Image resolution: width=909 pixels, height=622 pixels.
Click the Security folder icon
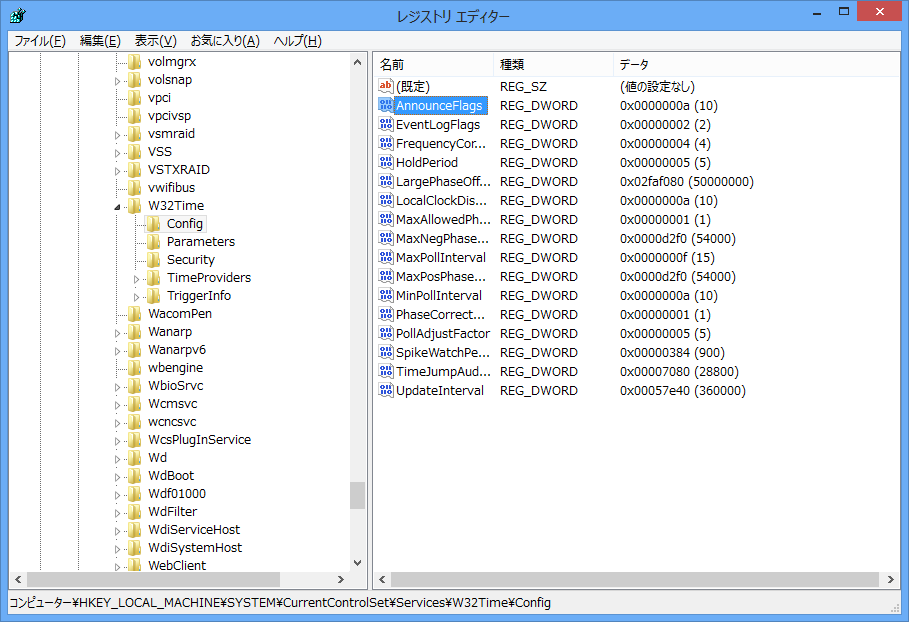pos(153,259)
